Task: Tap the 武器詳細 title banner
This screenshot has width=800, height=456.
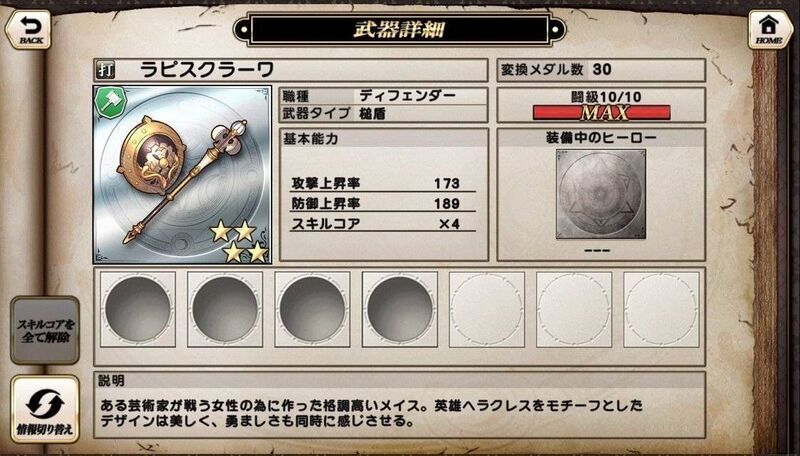Action: click(x=399, y=29)
